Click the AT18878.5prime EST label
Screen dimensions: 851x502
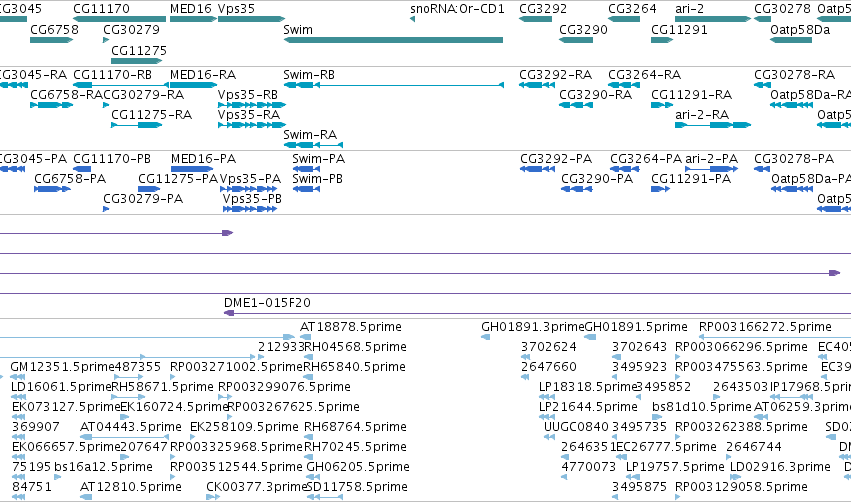(x=351, y=327)
